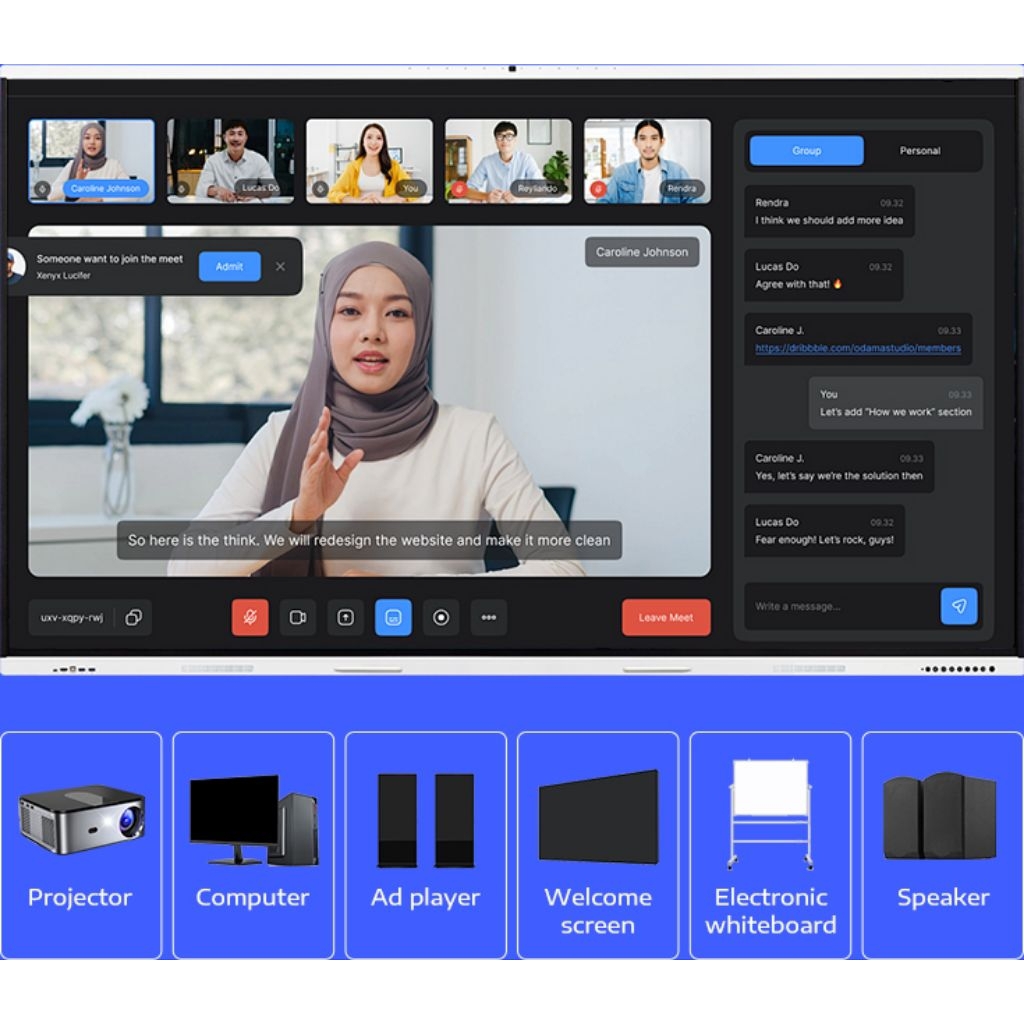Screen dimensions: 1024x1024
Task: Click the Speaker device icon
Action: point(942,818)
